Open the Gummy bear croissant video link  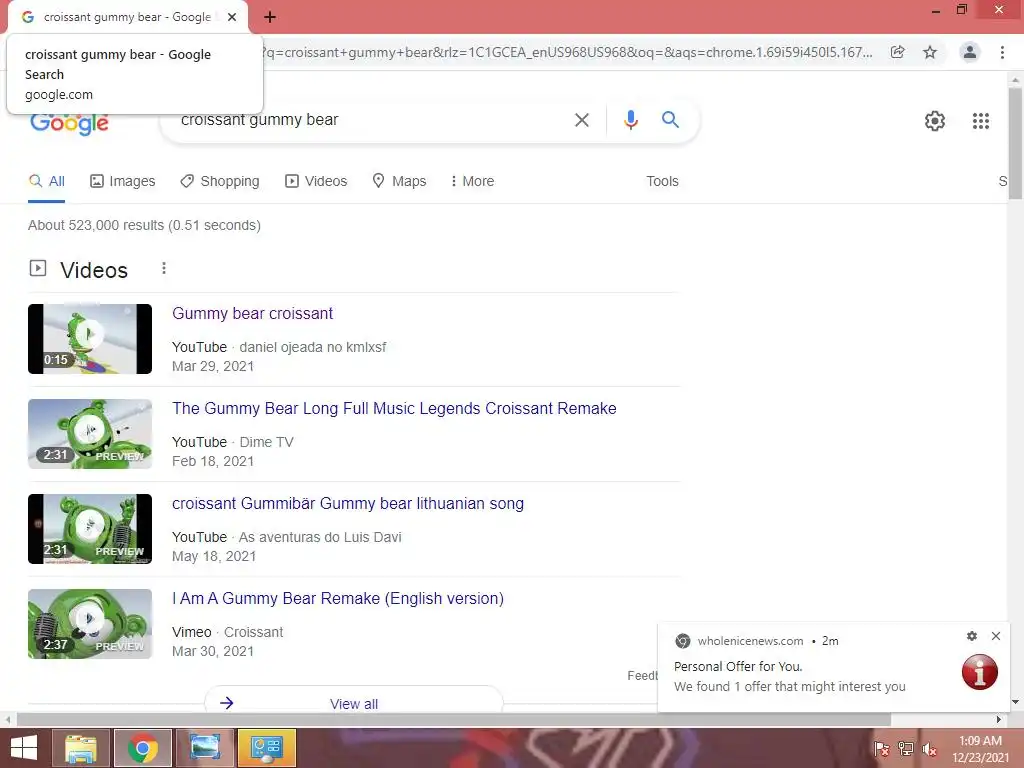click(253, 313)
